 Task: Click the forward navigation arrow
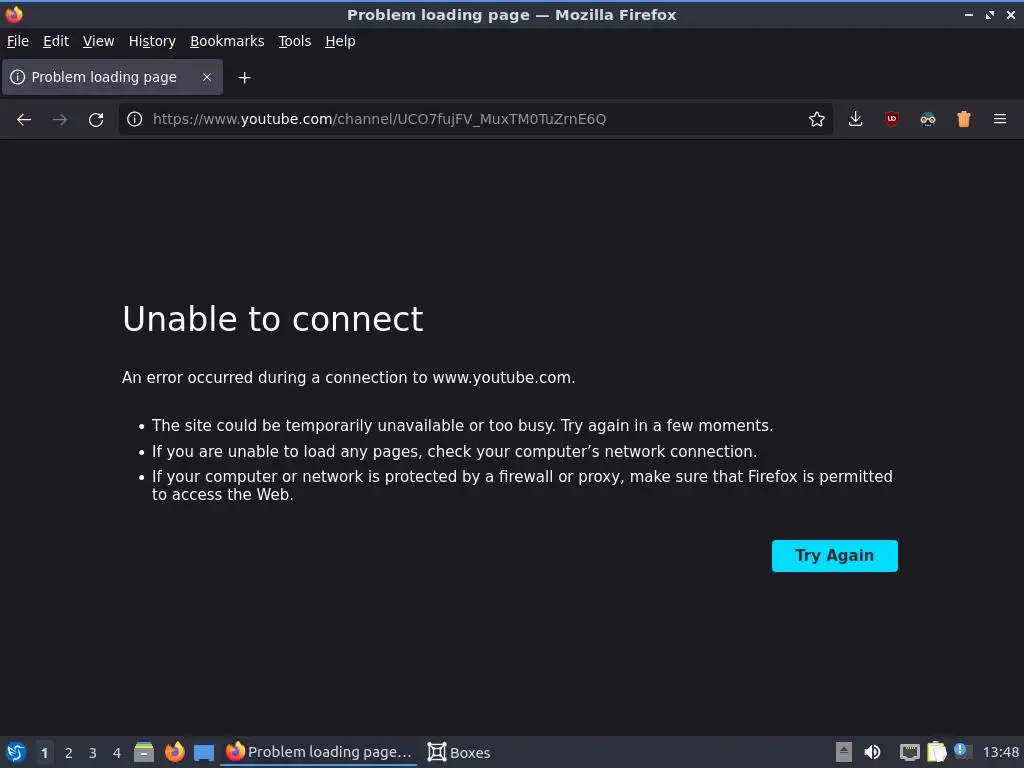pyautogui.click(x=59, y=120)
